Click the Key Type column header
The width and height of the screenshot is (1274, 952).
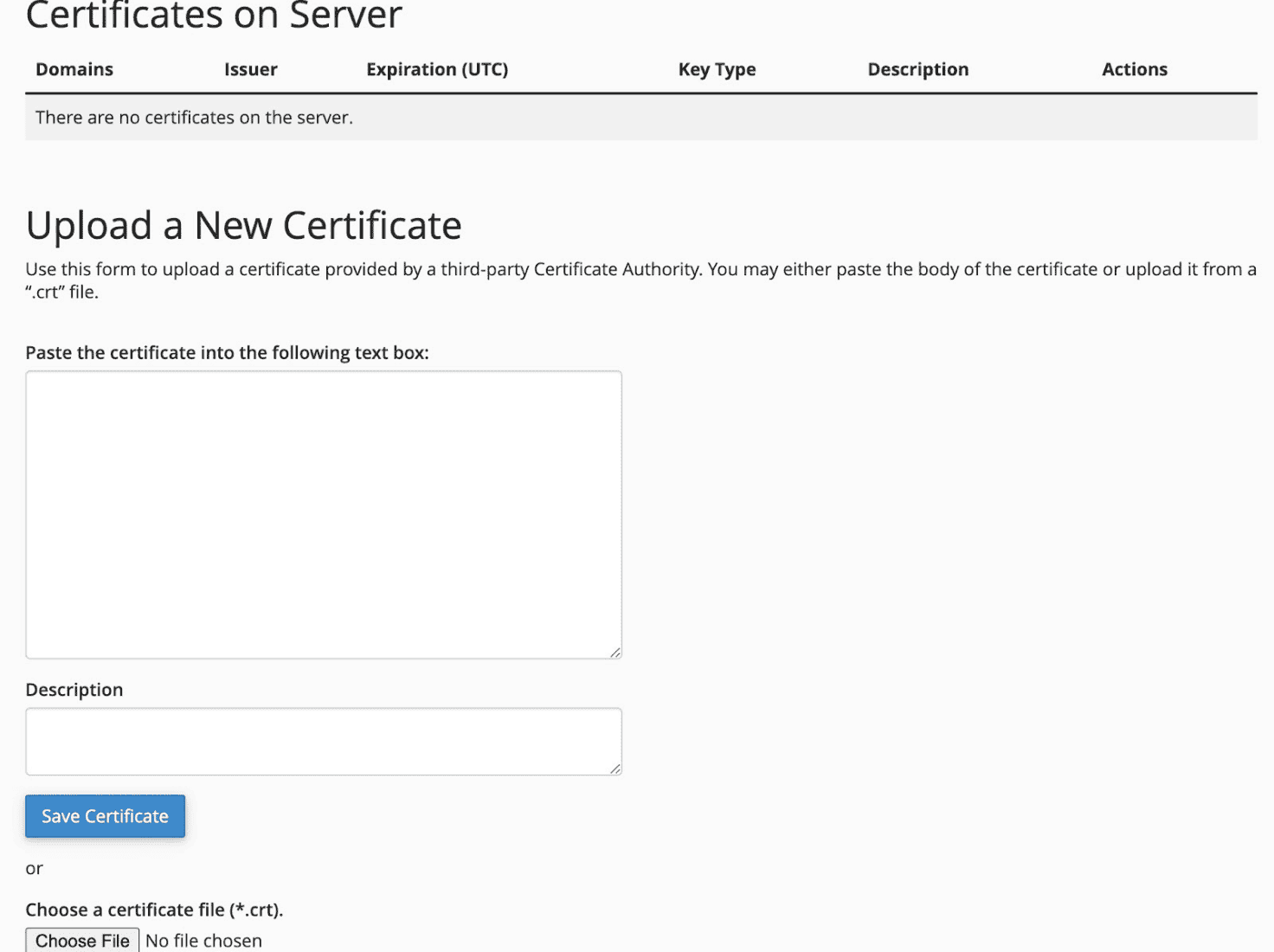tap(717, 69)
